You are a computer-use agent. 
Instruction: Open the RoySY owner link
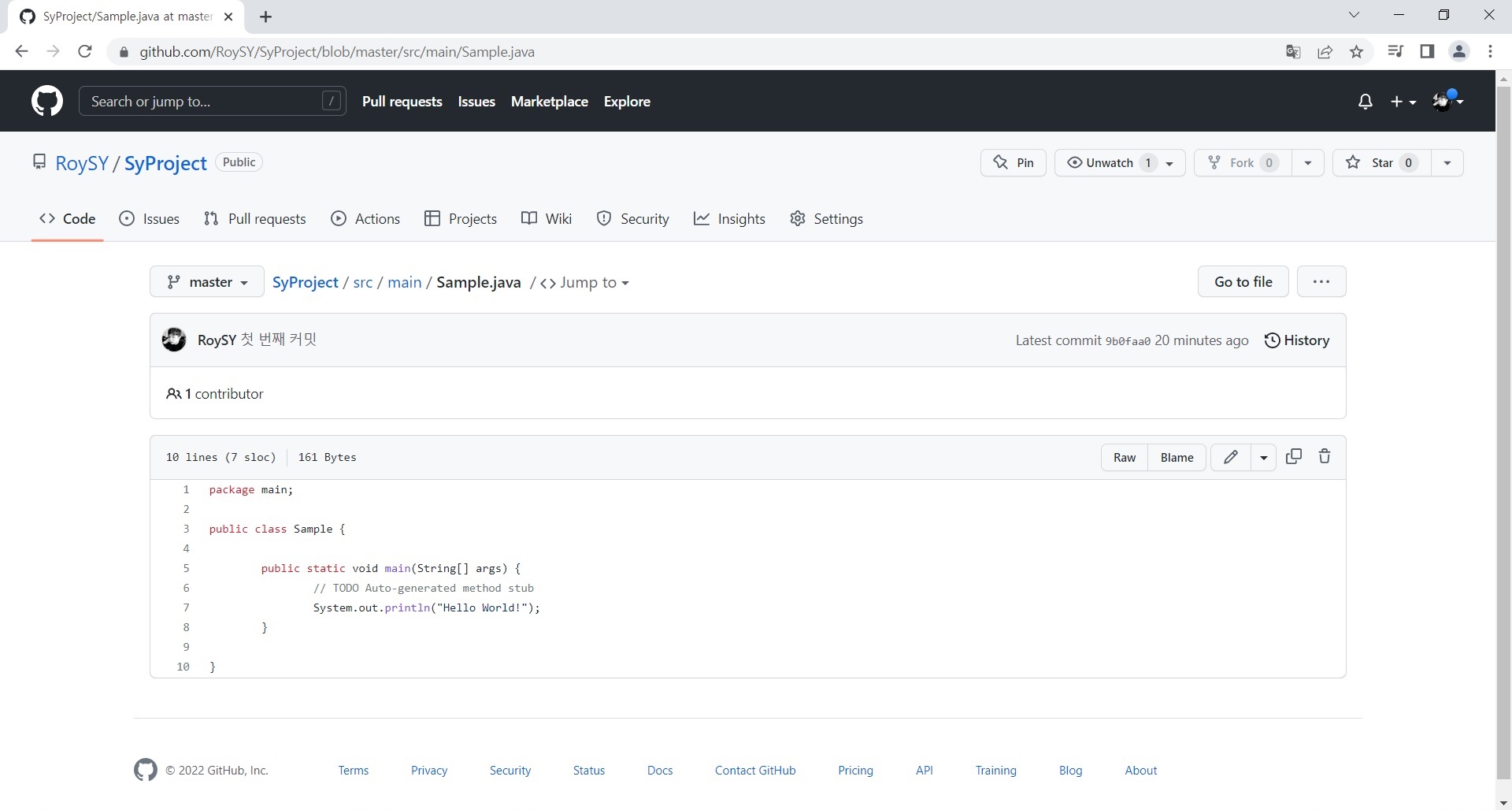coord(82,163)
